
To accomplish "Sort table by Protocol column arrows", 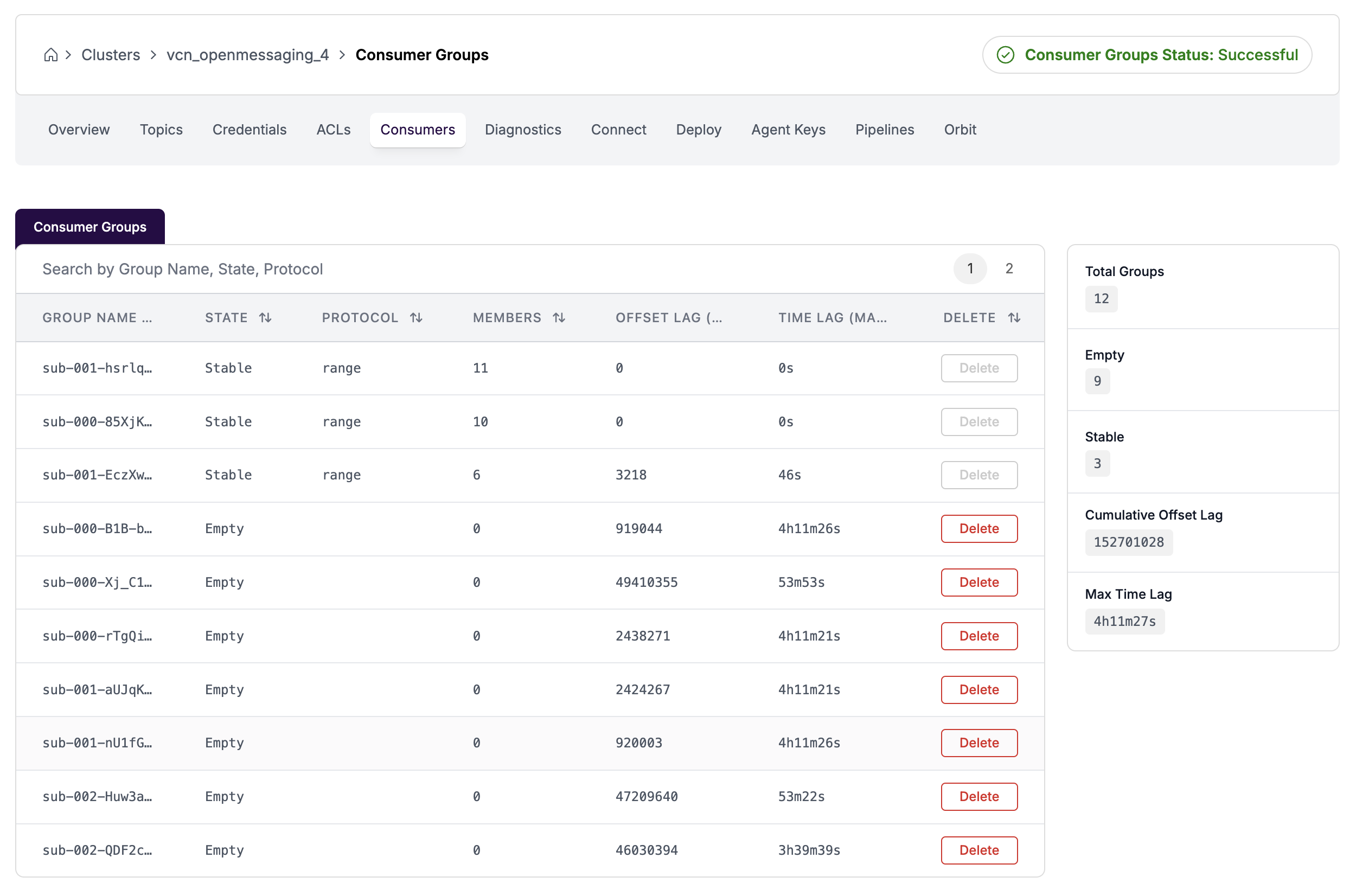I will click(416, 318).
